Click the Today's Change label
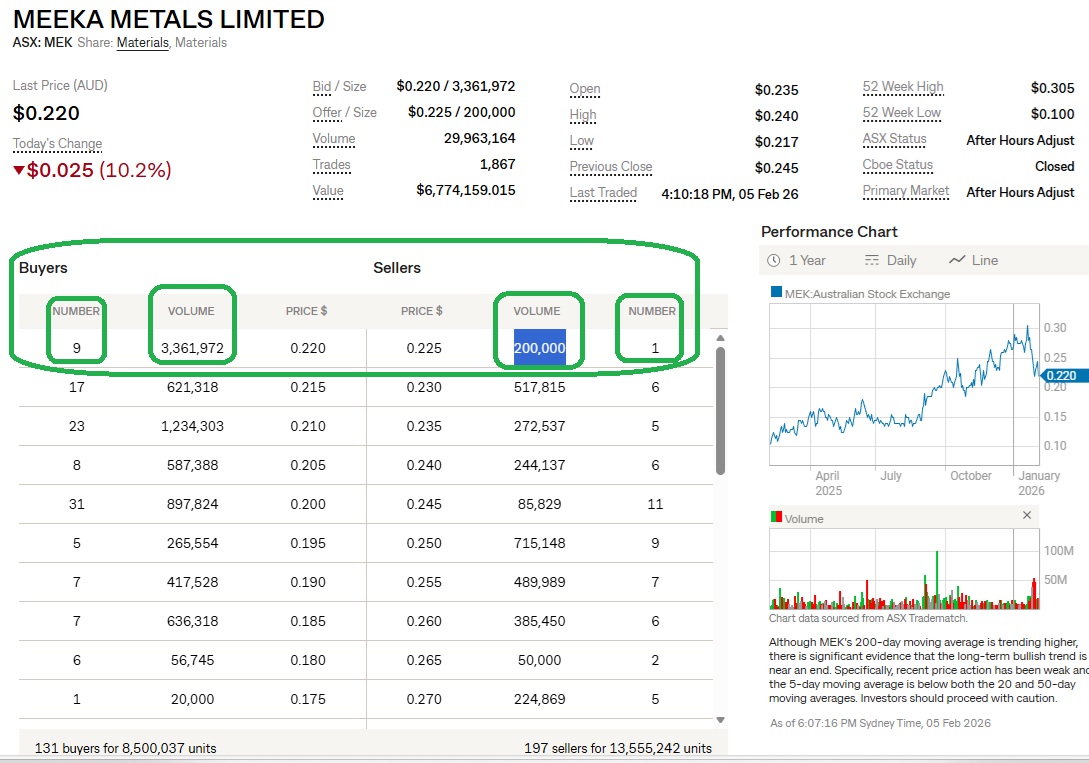 pos(57,144)
